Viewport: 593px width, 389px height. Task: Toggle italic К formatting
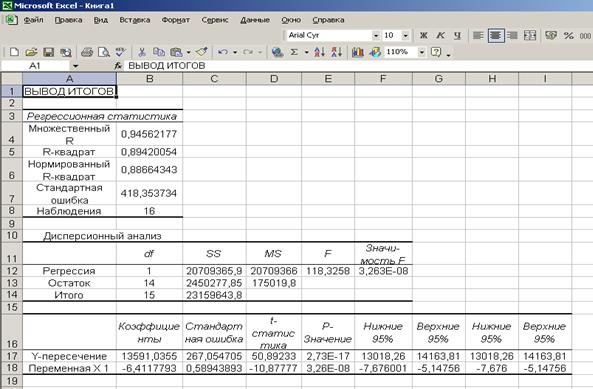pos(440,36)
